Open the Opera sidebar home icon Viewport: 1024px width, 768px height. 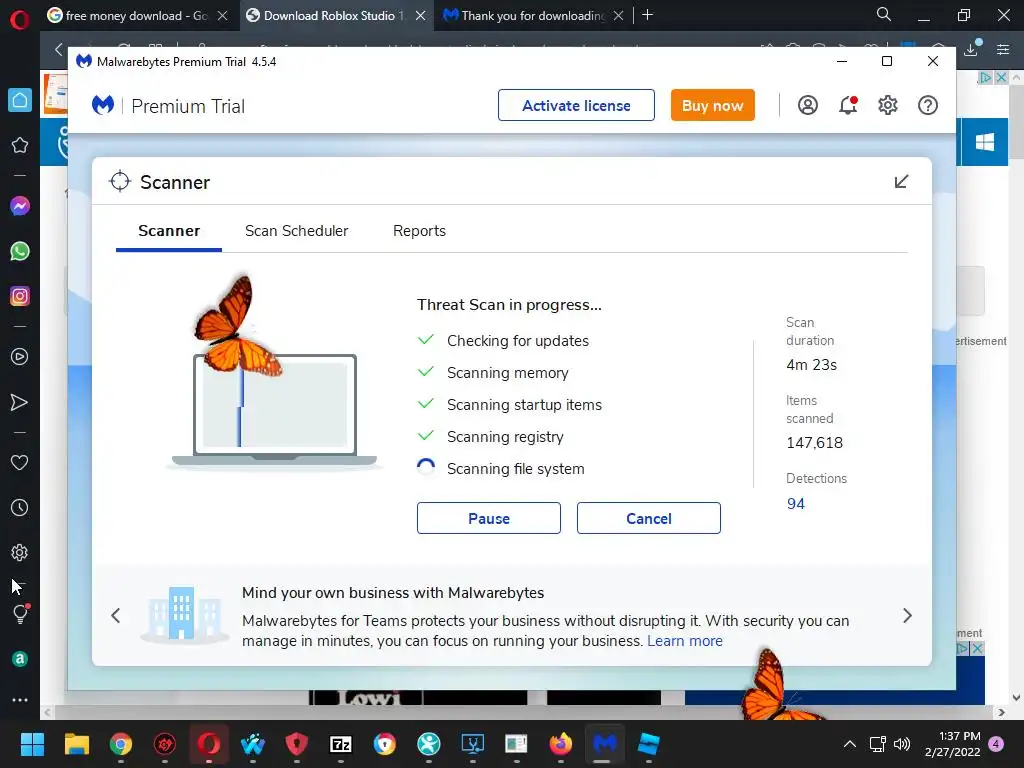tap(20, 100)
